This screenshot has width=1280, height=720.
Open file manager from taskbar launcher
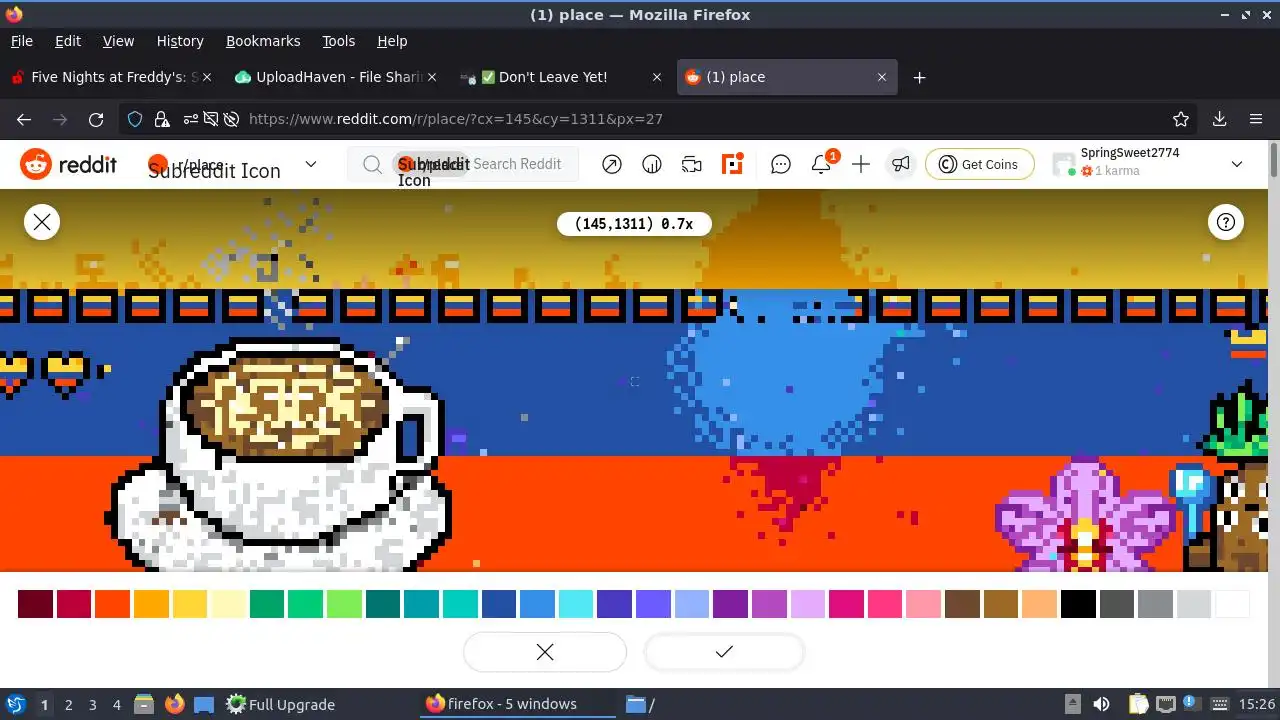pyautogui.click(x=143, y=704)
